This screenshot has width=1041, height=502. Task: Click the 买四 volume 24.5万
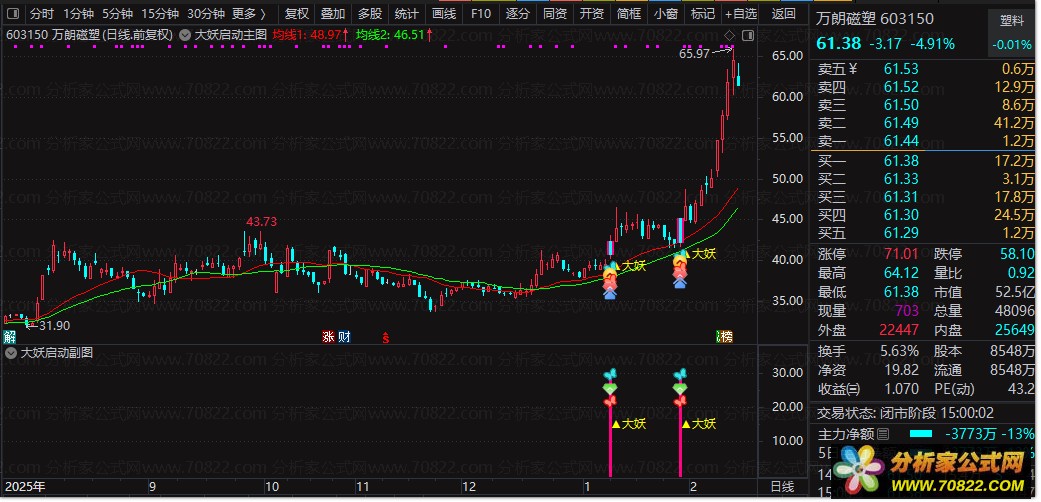point(1014,214)
